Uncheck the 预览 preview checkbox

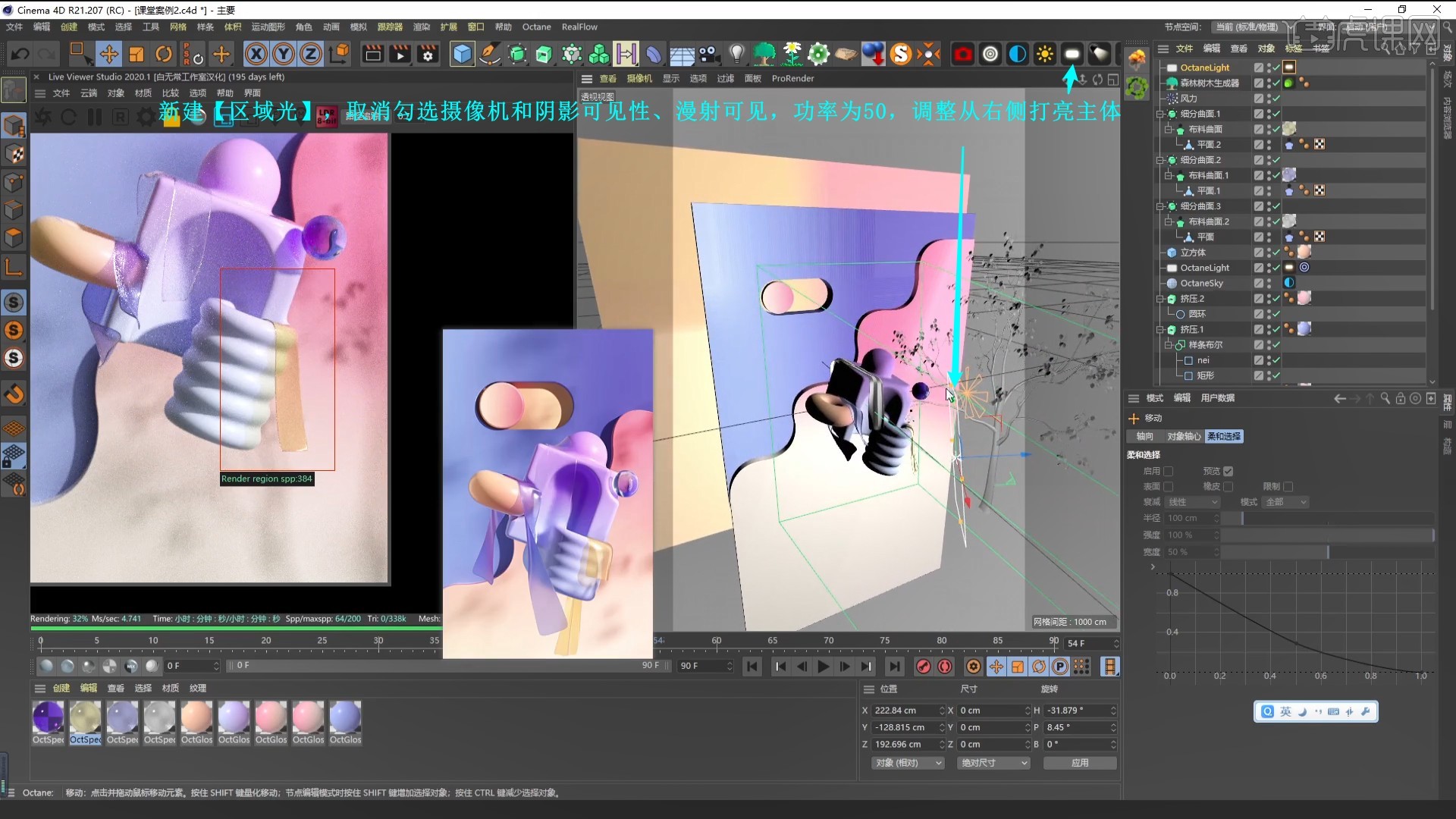(x=1228, y=471)
